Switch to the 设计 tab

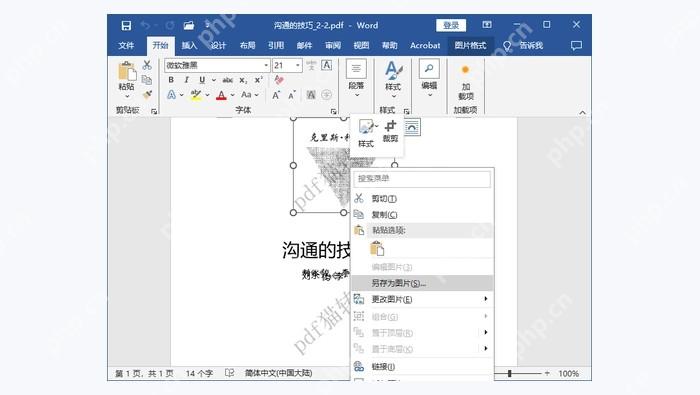point(218,46)
